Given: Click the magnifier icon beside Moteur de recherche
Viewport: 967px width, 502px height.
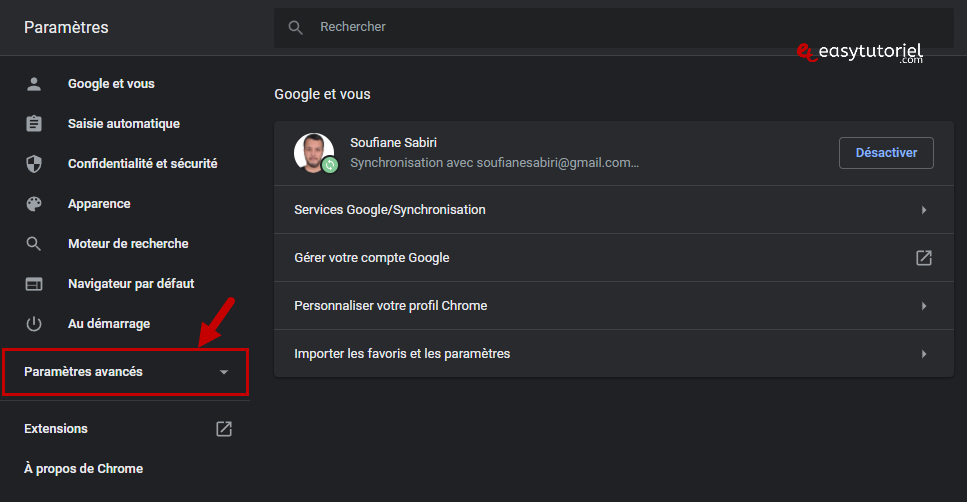Looking at the screenshot, I should tap(34, 244).
